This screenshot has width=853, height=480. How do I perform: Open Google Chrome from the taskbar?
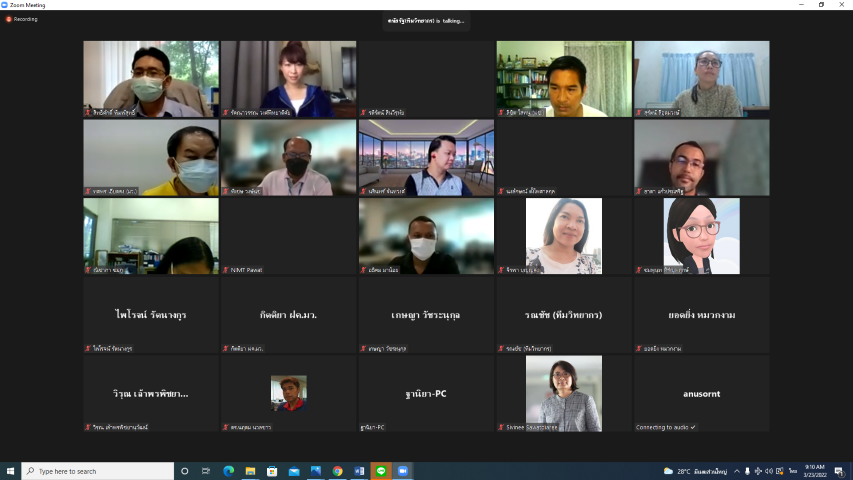[338, 471]
